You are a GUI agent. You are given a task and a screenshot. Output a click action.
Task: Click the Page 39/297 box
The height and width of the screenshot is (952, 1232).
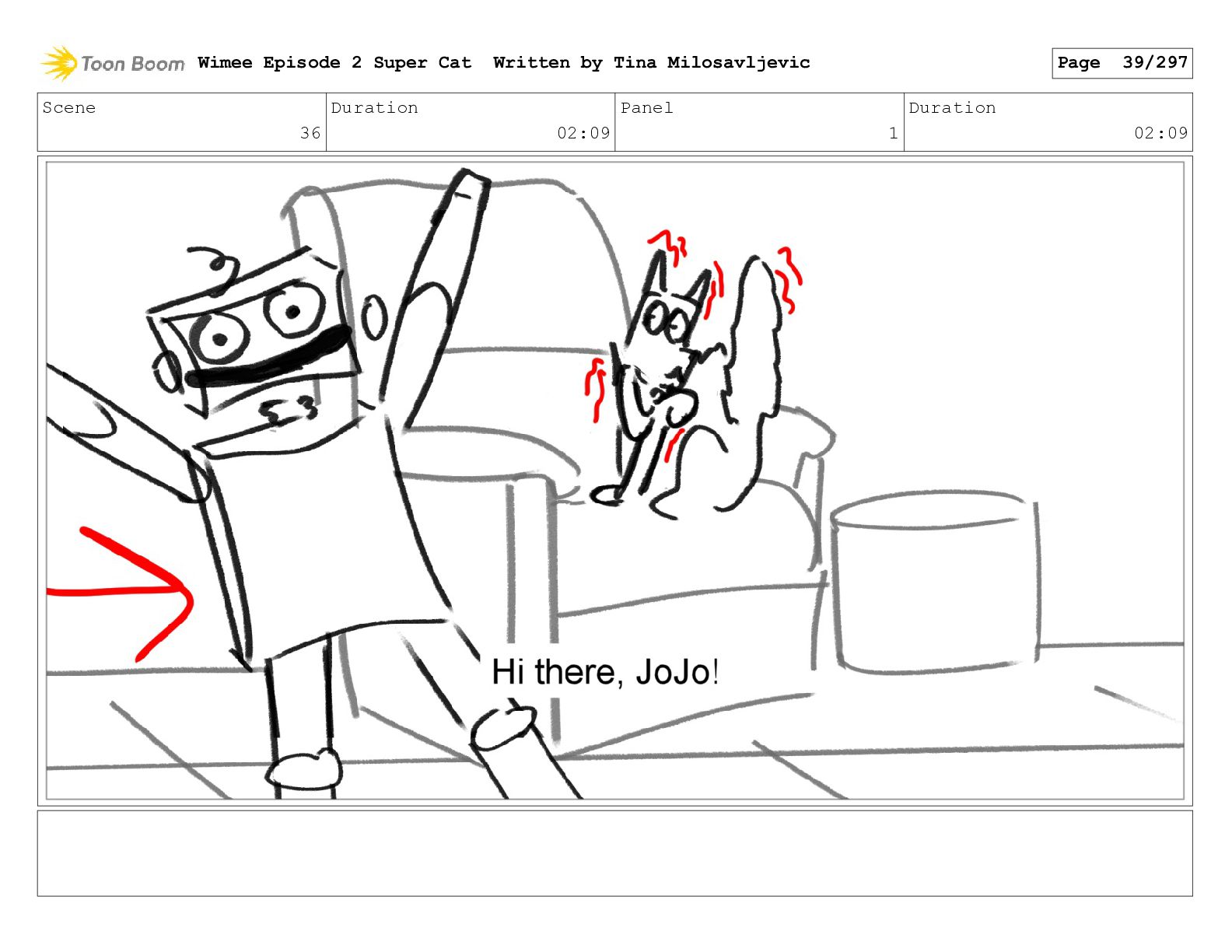click(1122, 63)
